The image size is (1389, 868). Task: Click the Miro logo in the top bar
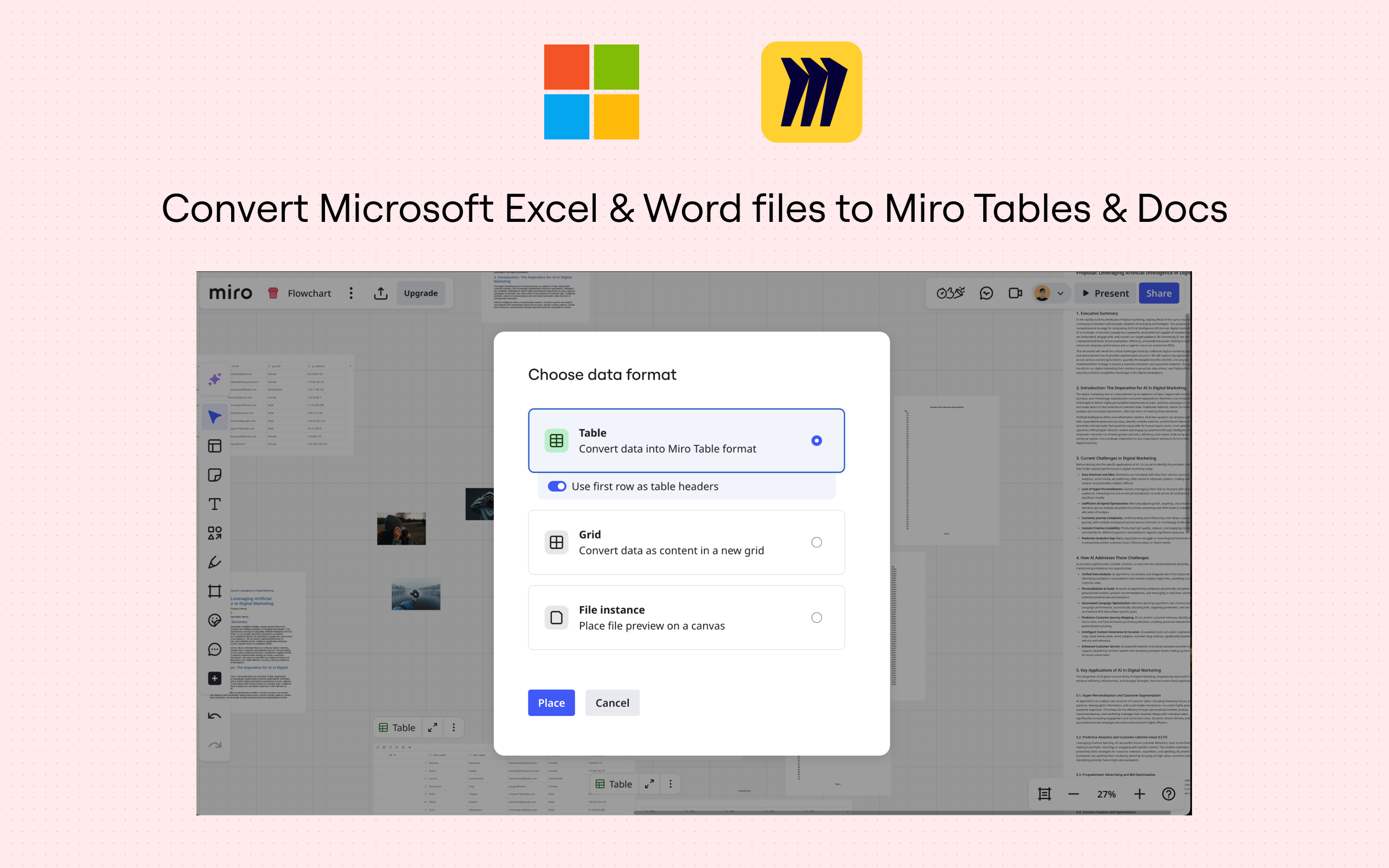coord(230,293)
